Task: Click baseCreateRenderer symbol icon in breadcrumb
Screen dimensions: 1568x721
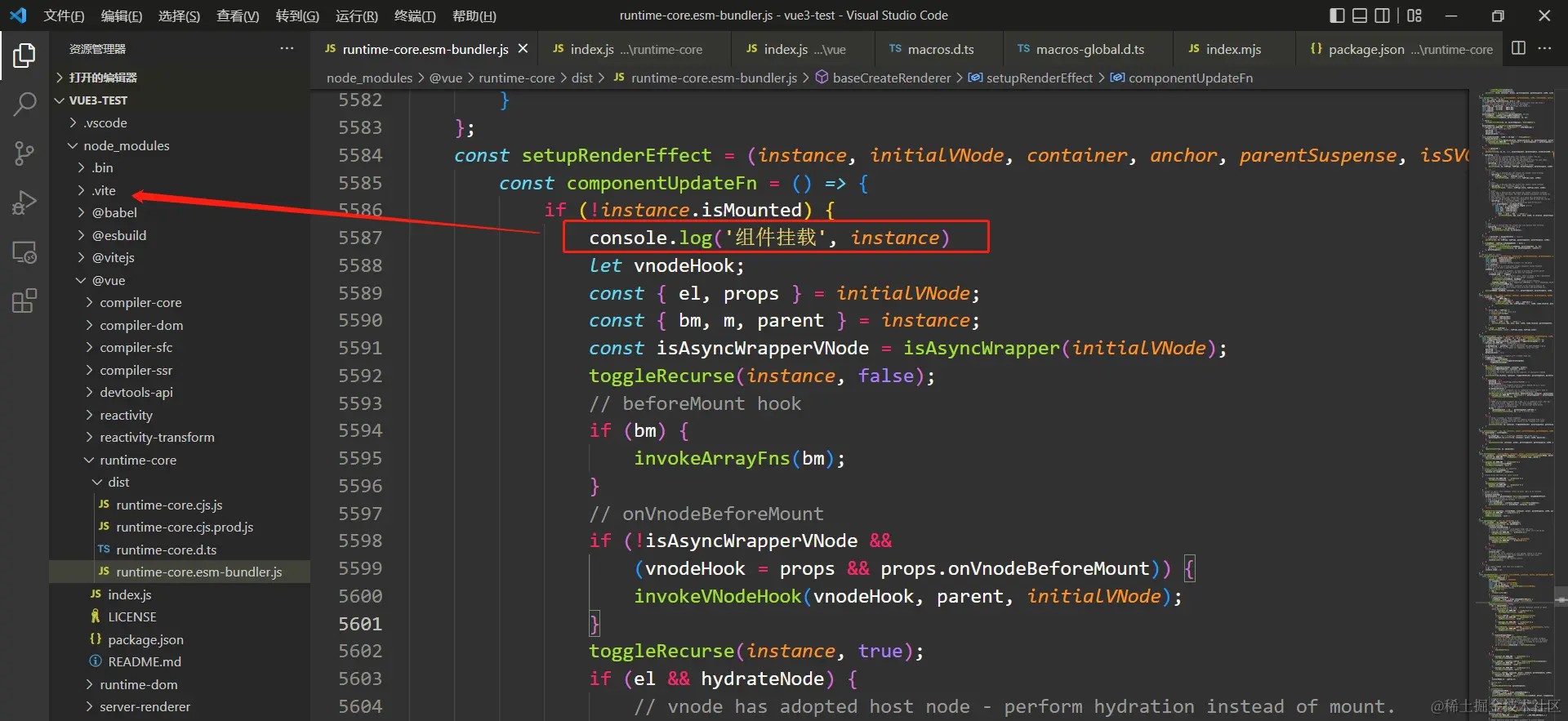Action: coord(822,78)
